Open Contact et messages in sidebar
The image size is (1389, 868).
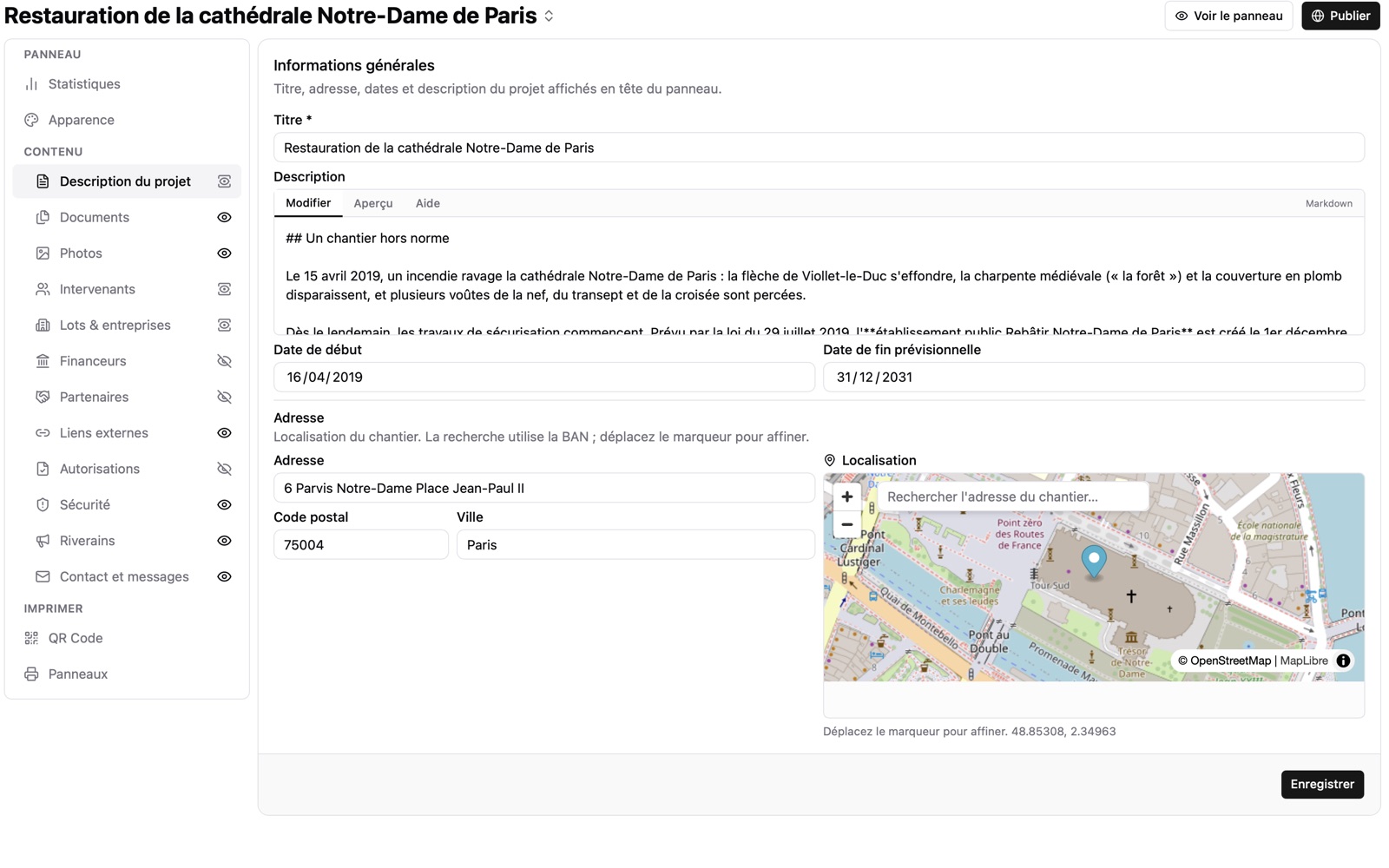(124, 576)
